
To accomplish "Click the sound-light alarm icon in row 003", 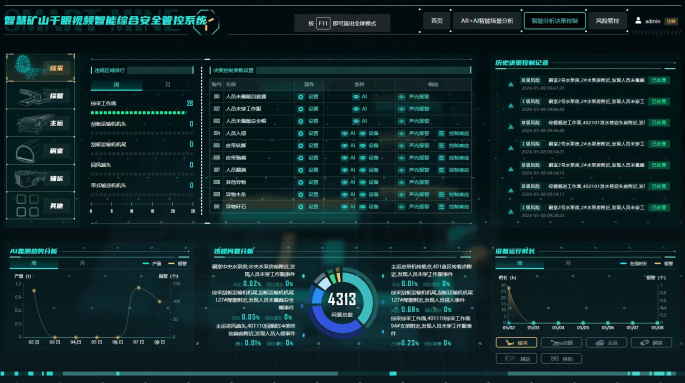I will click(x=401, y=121).
